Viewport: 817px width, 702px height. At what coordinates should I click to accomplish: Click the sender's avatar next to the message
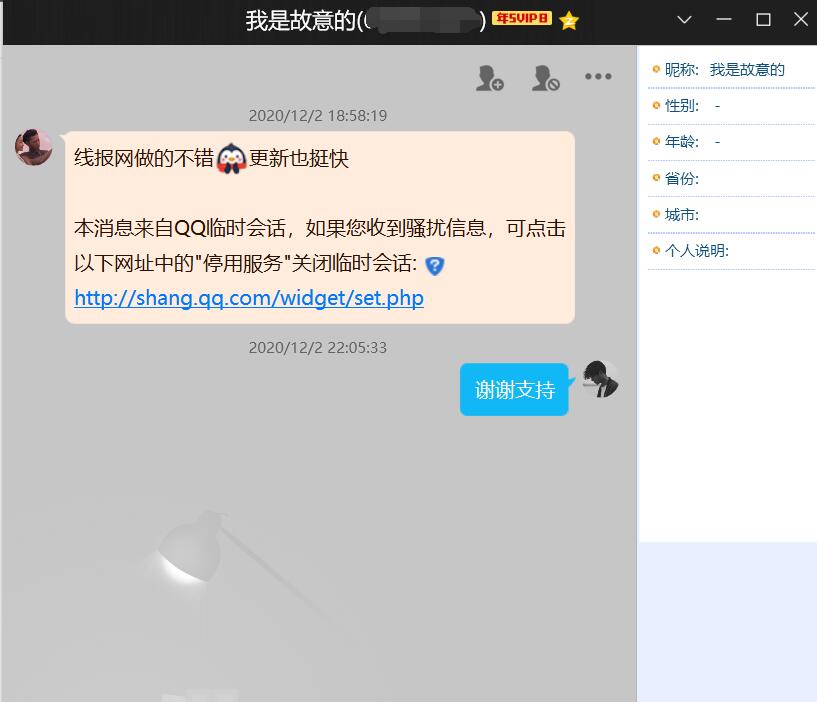coord(33,146)
